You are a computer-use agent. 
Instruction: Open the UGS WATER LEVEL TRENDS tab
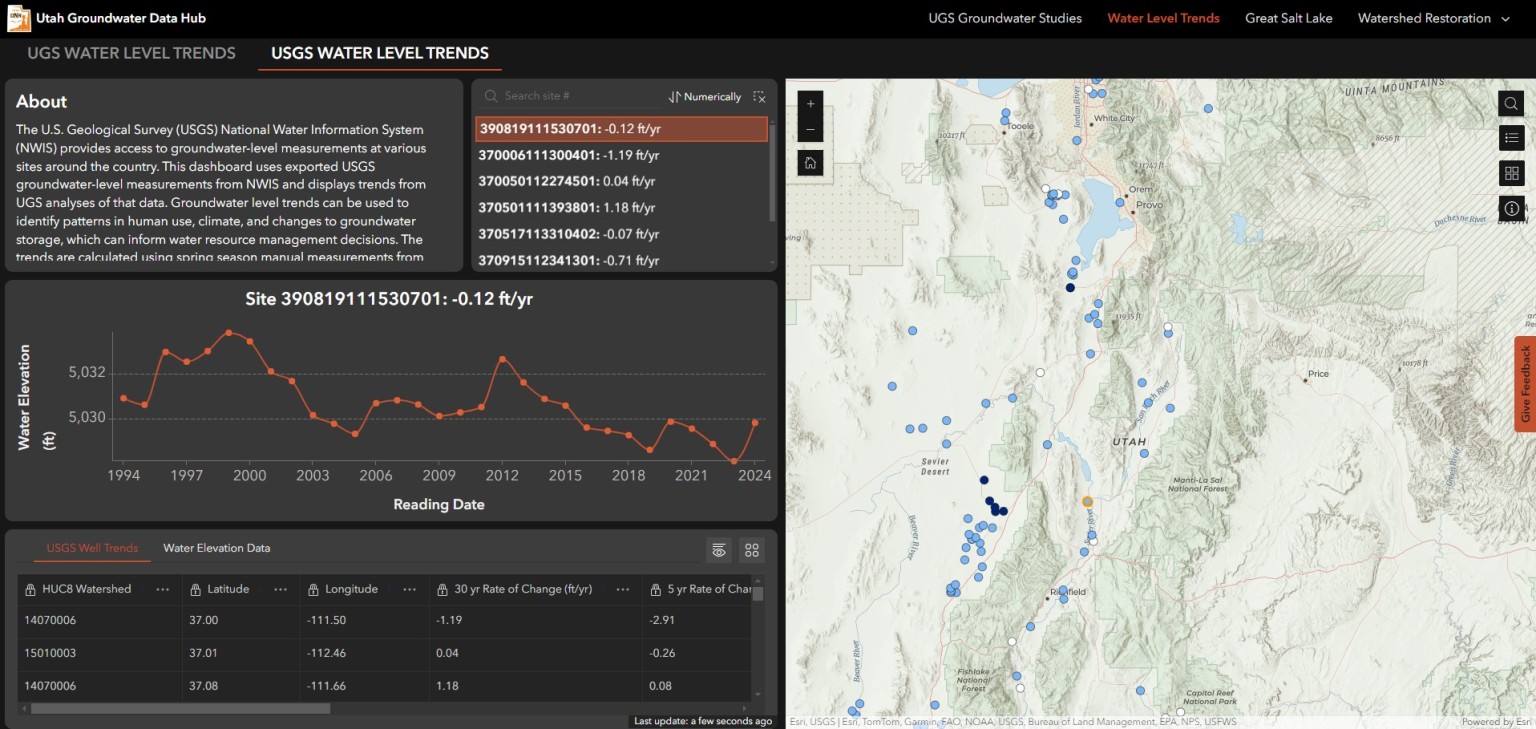click(131, 52)
